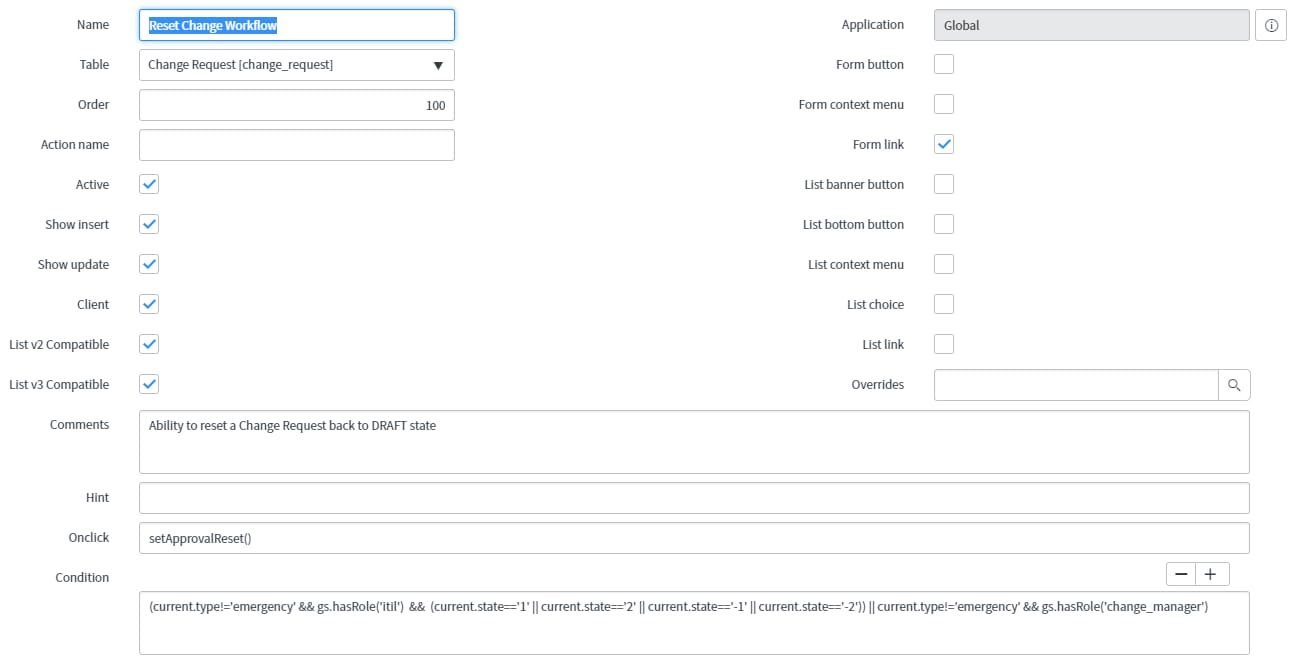
Task: Enable the List banner button checkbox
Action: 944,184
